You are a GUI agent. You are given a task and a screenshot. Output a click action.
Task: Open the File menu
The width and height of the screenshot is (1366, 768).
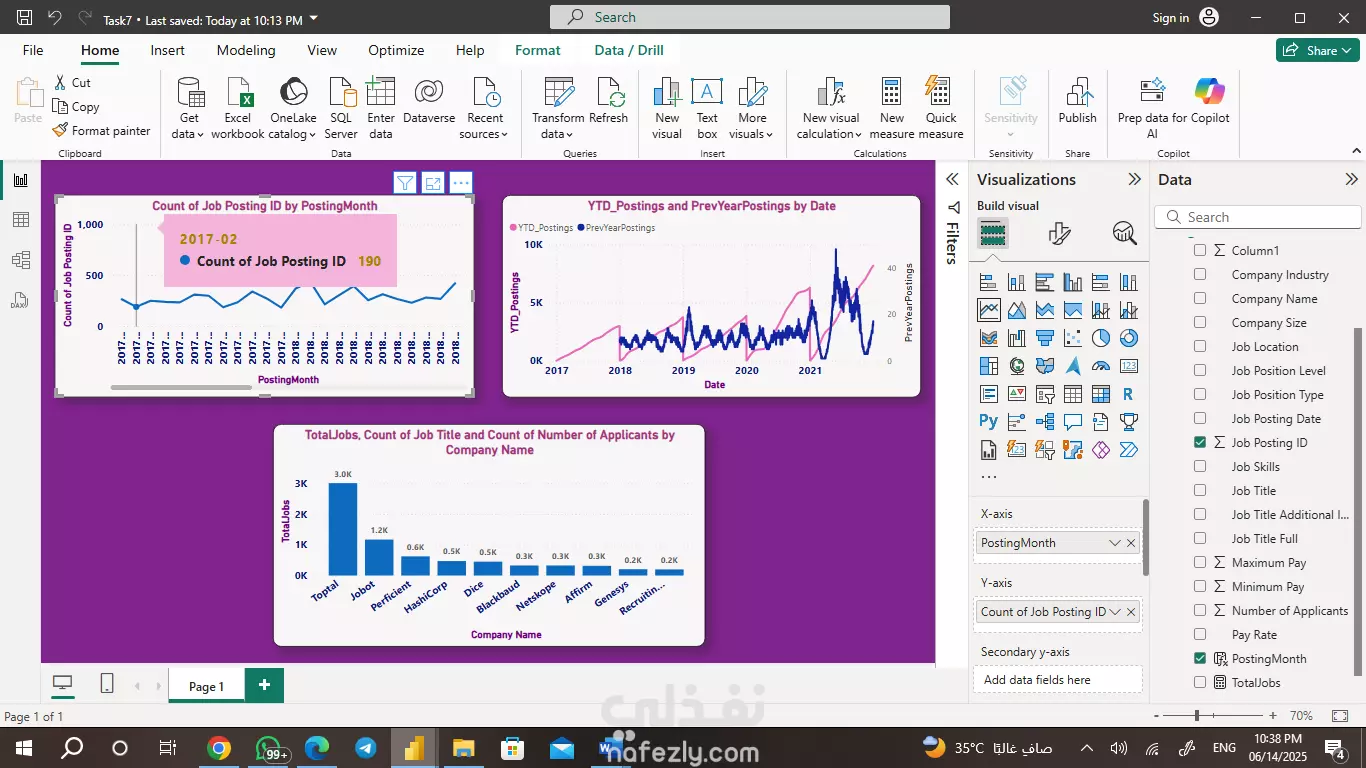click(33, 50)
